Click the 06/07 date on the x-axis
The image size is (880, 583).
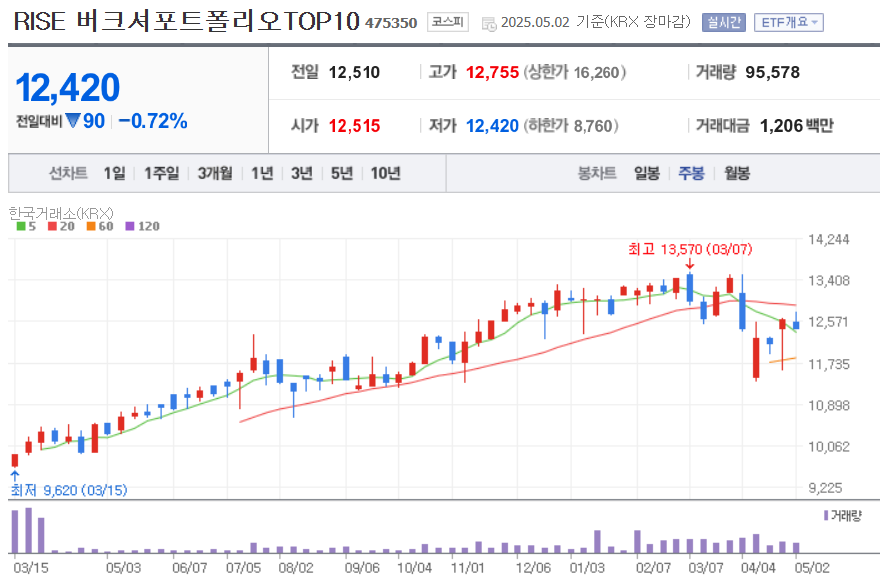[x=190, y=568]
